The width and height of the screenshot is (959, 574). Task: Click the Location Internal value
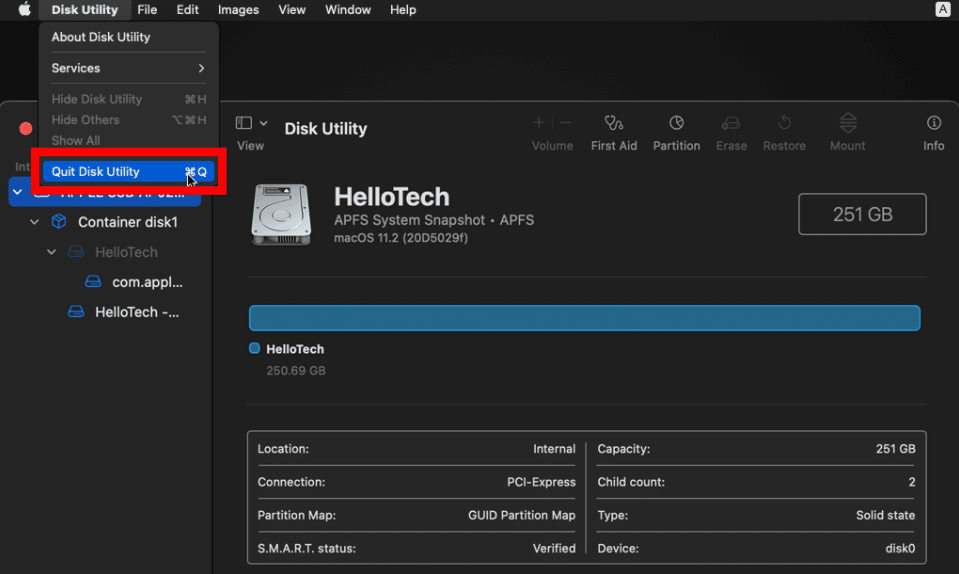554,449
